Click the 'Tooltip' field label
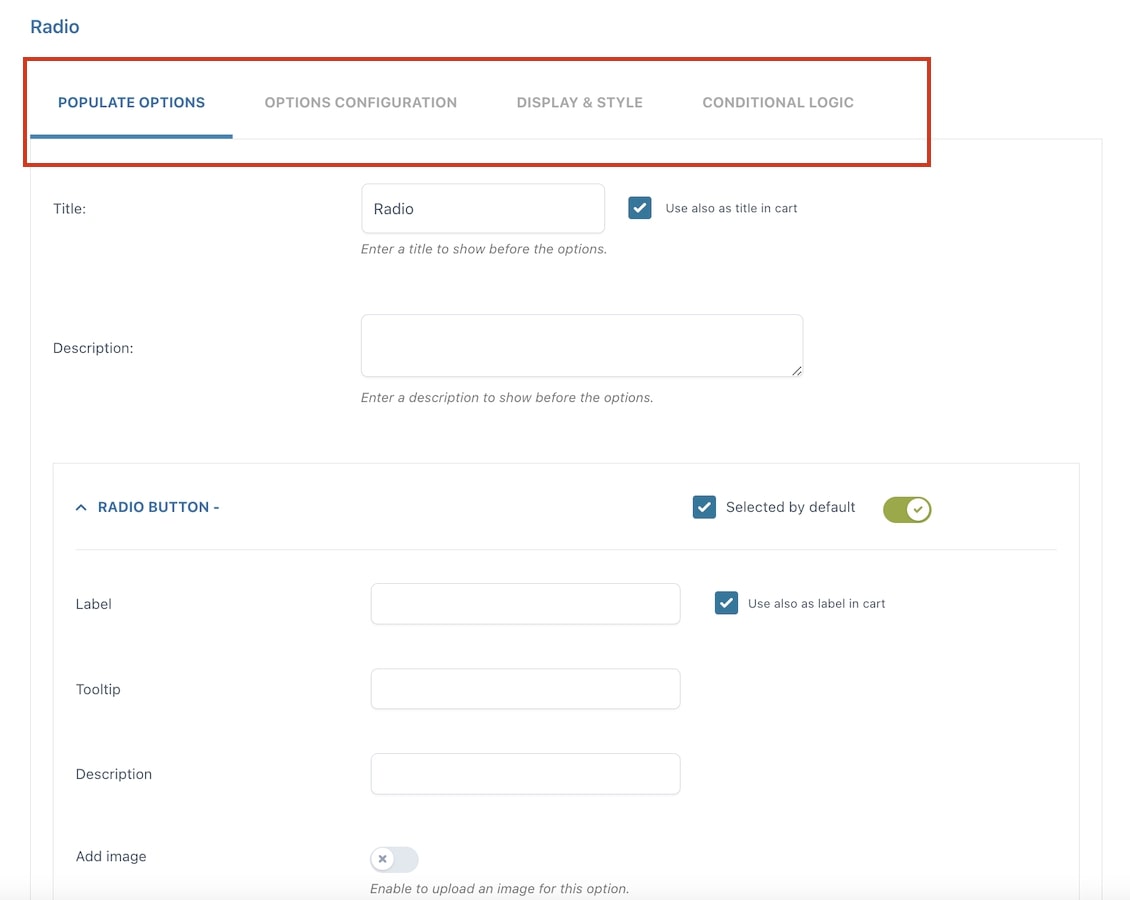 tap(98, 689)
